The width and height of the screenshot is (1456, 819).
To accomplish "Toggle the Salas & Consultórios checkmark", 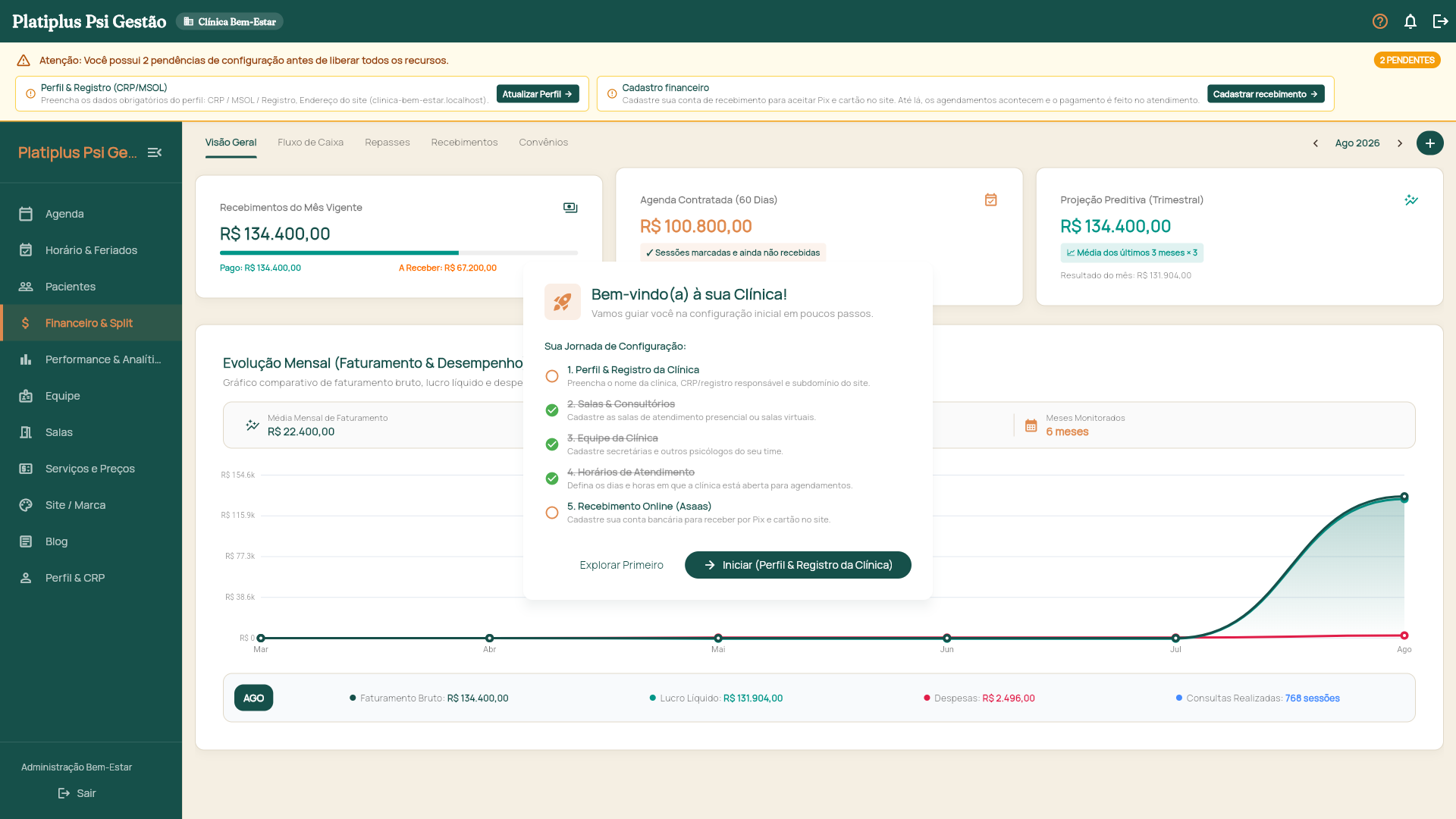I will [552, 410].
